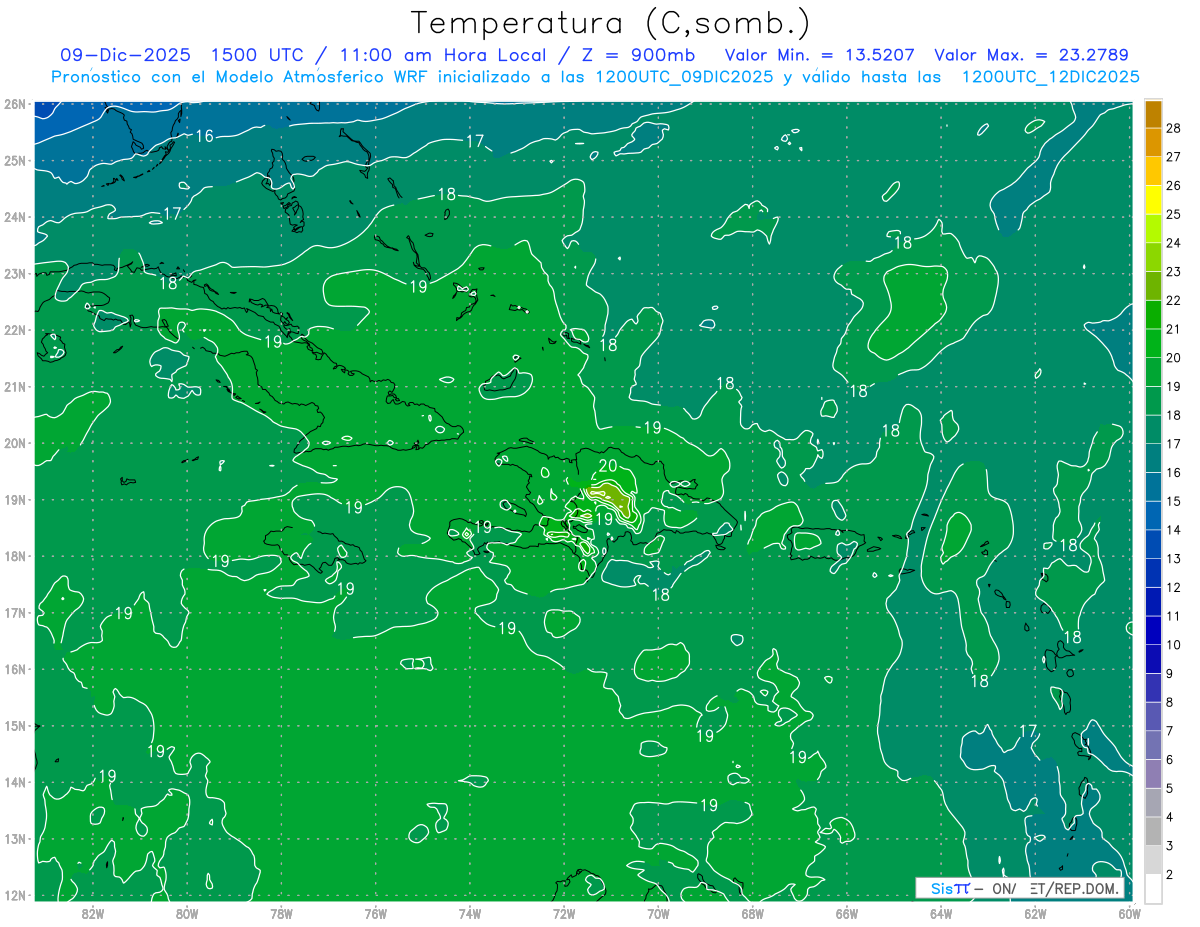The height and width of the screenshot is (927, 1200).
Task: Click the bright yellow swatch between 25 and 26
Action: (x=1153, y=200)
